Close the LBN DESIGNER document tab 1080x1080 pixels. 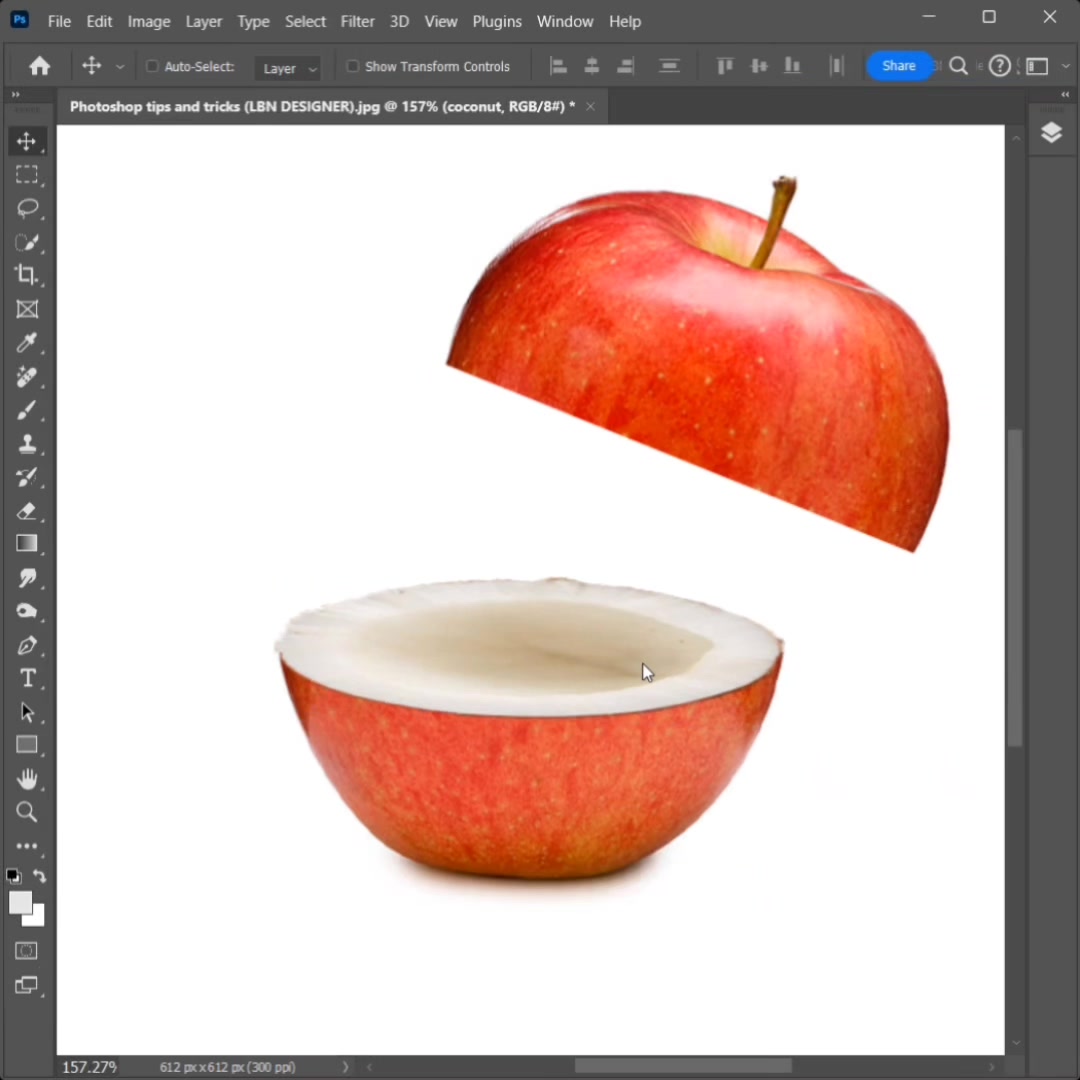pyautogui.click(x=590, y=106)
